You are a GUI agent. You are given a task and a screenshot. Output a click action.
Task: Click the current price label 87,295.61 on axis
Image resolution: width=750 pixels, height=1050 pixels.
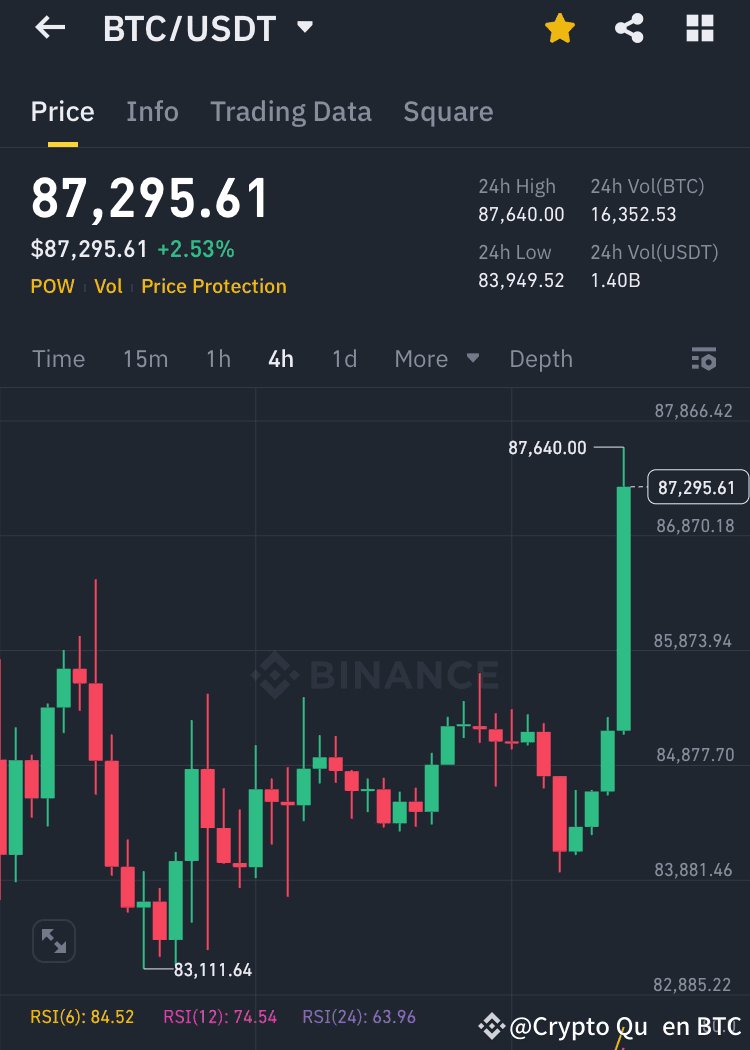pos(697,487)
